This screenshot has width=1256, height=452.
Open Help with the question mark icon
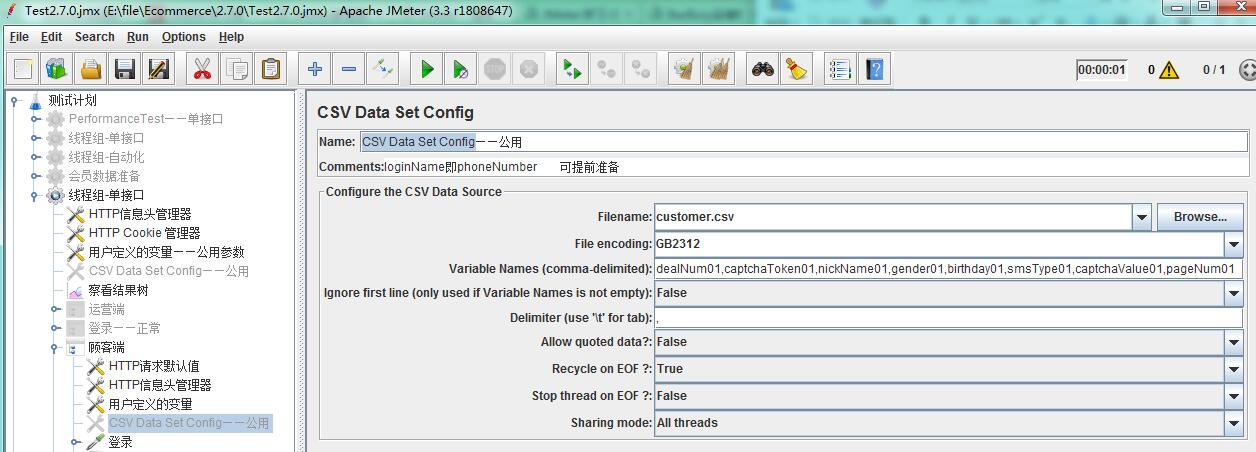click(875, 70)
